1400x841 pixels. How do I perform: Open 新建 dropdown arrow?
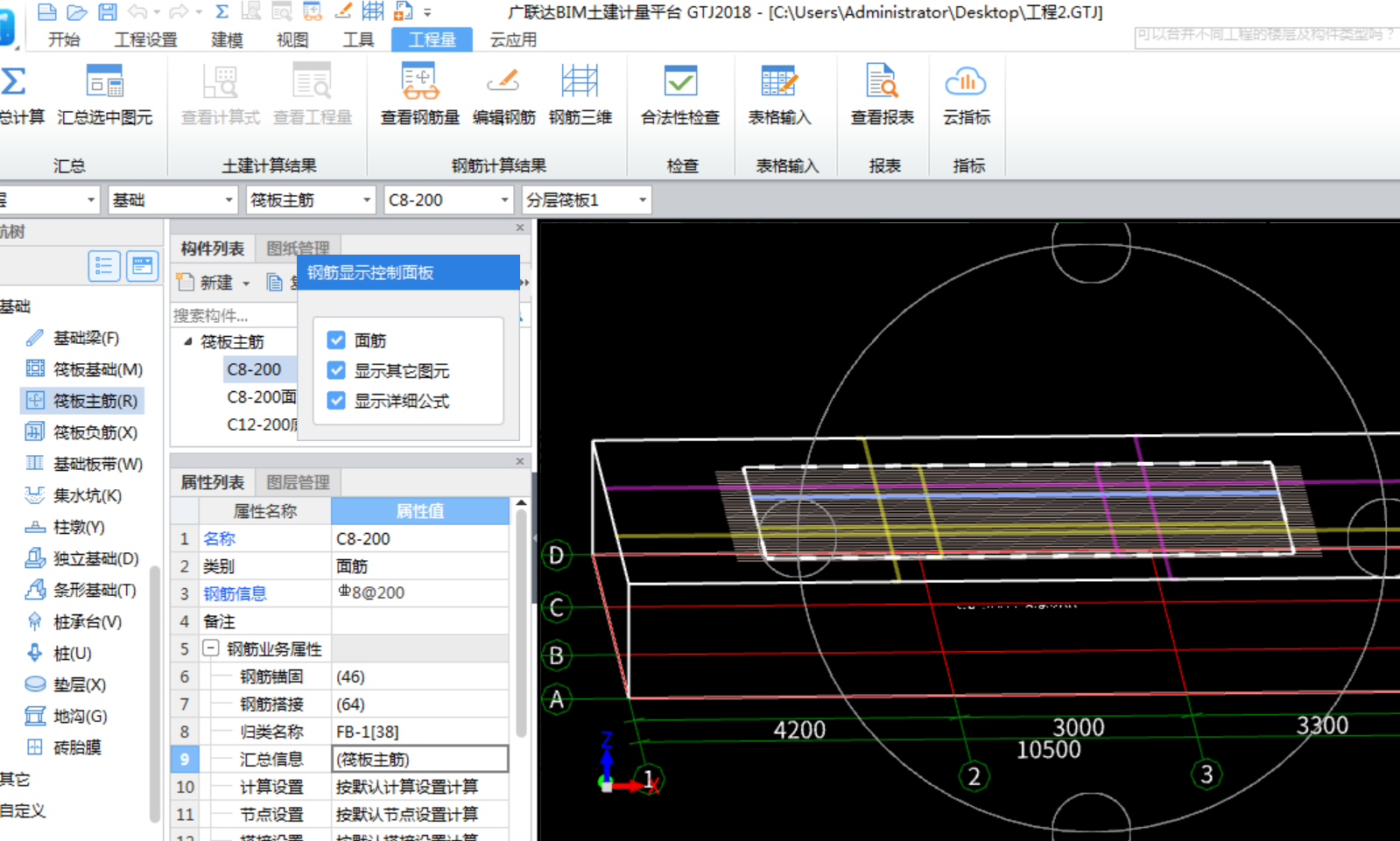coord(246,283)
